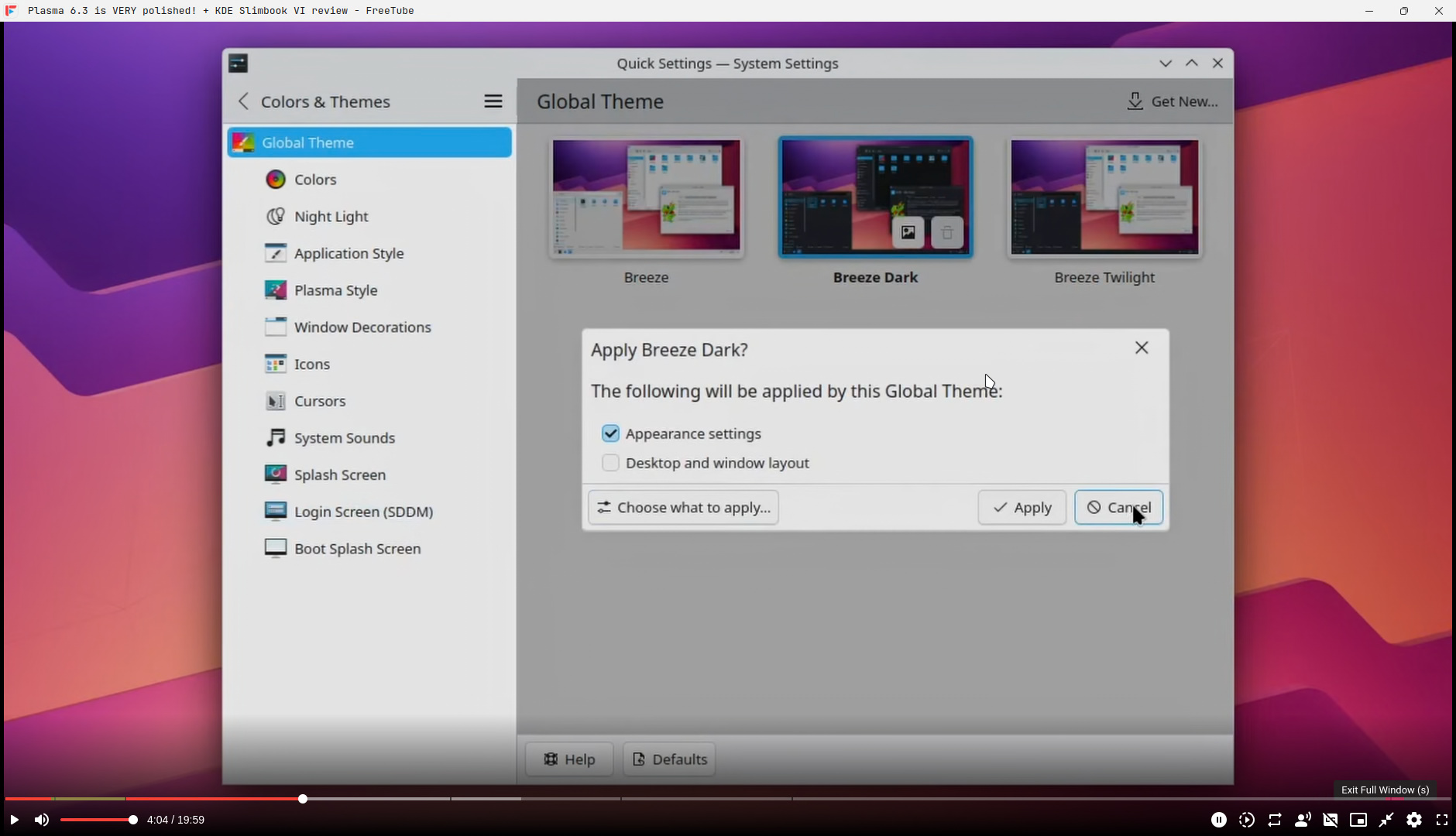Toggle the loop video icon

point(1275,820)
